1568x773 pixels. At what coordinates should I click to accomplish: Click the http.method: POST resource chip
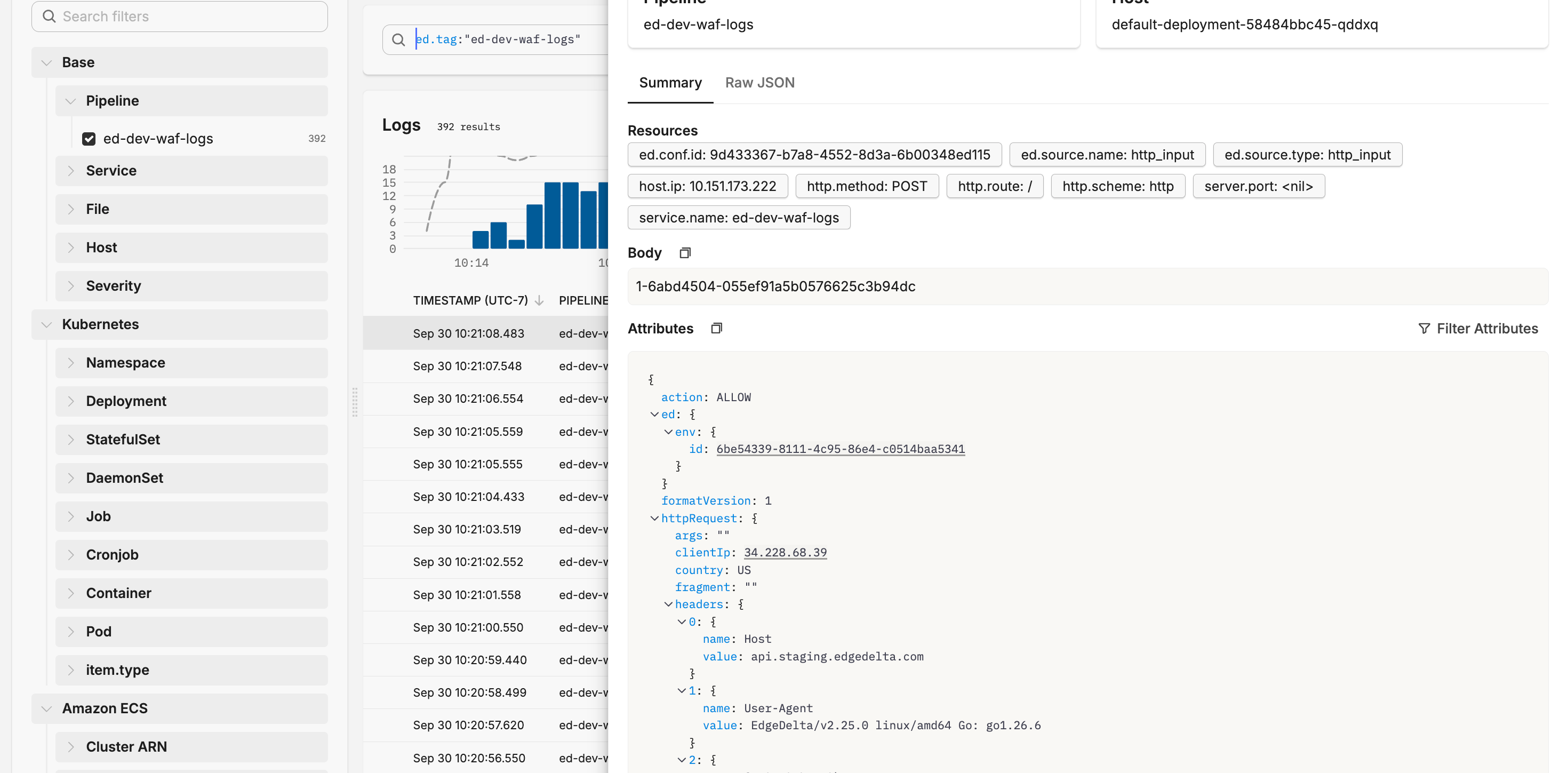(867, 186)
